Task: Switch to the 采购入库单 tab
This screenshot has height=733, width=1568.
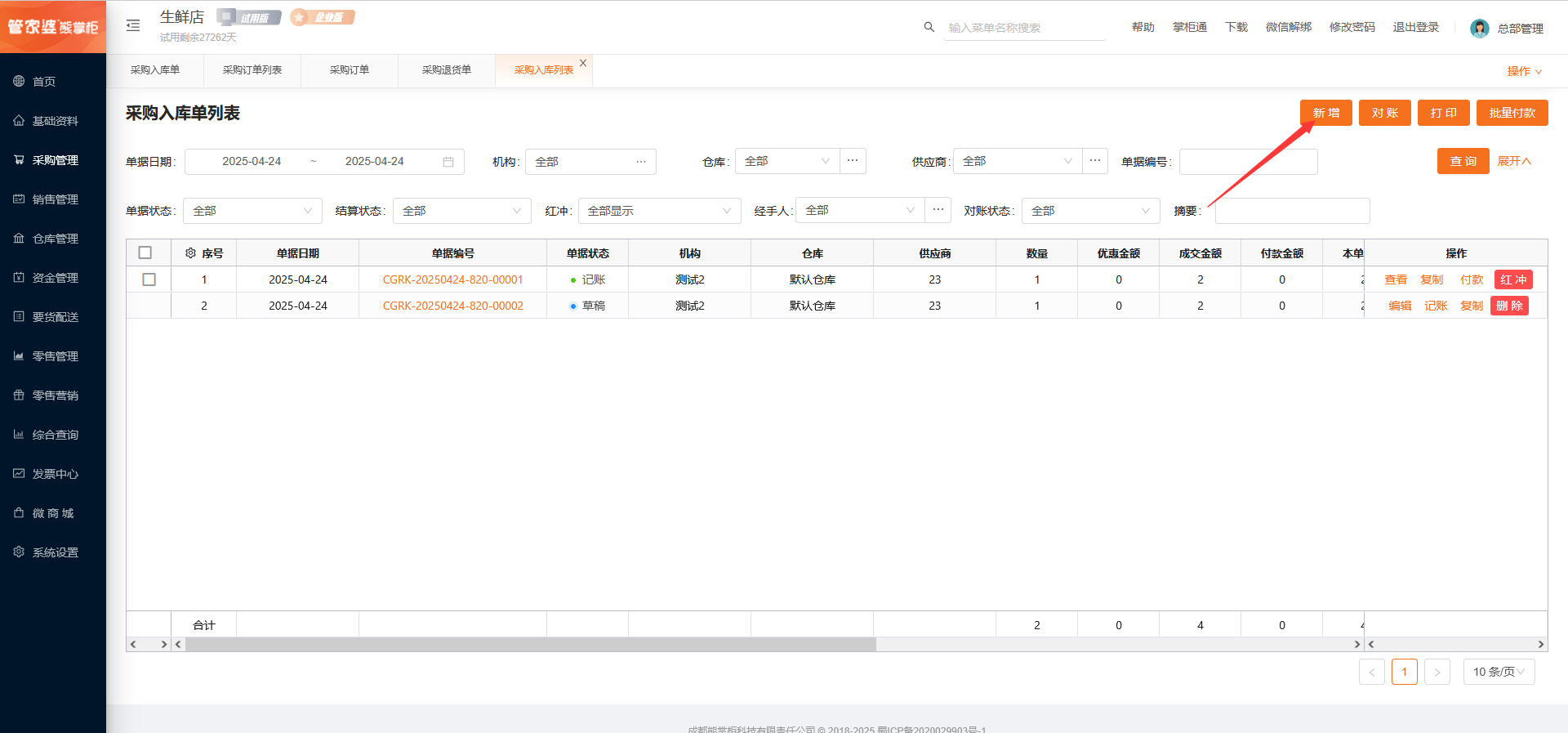Action: [x=155, y=70]
